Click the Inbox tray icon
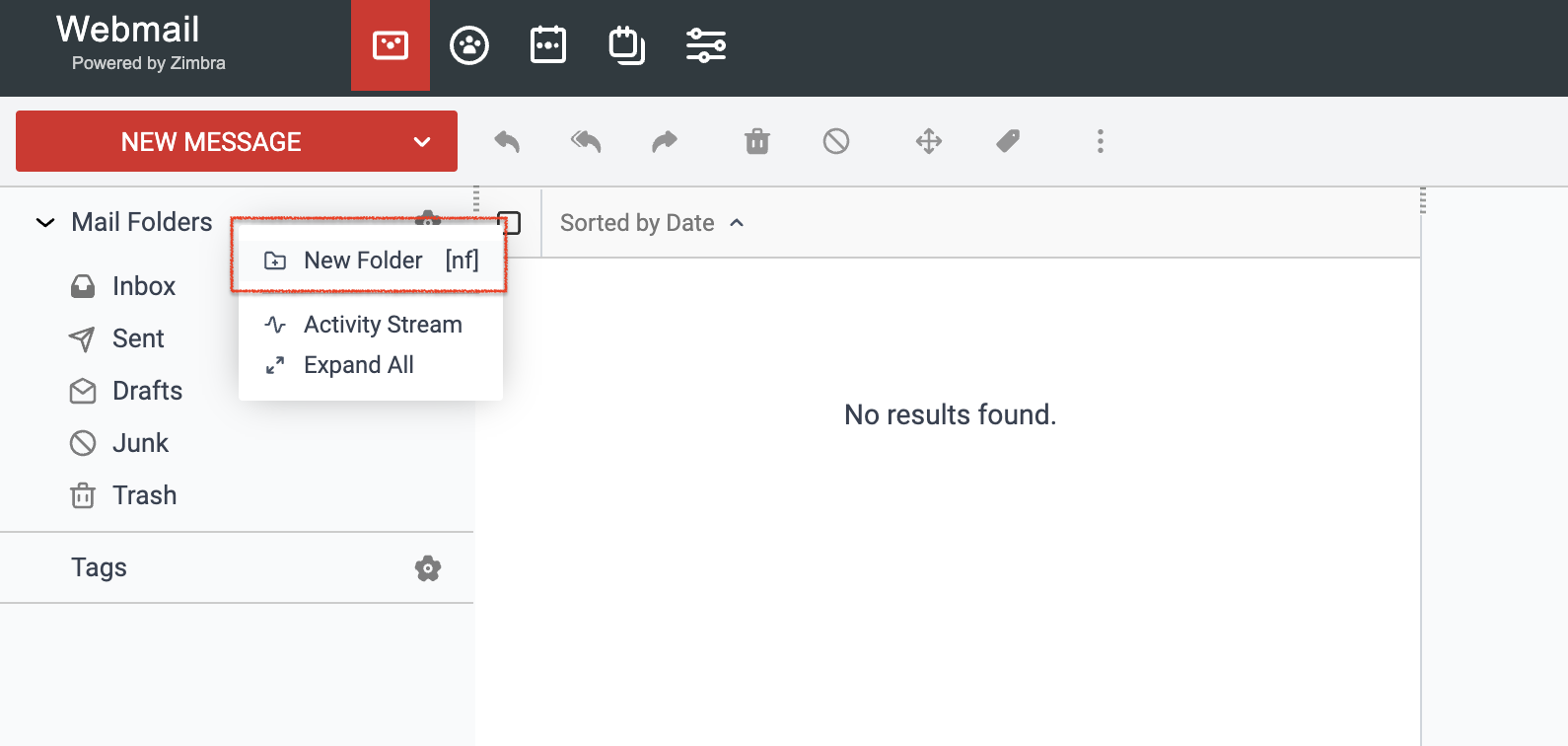This screenshot has width=1568, height=746. [83, 286]
